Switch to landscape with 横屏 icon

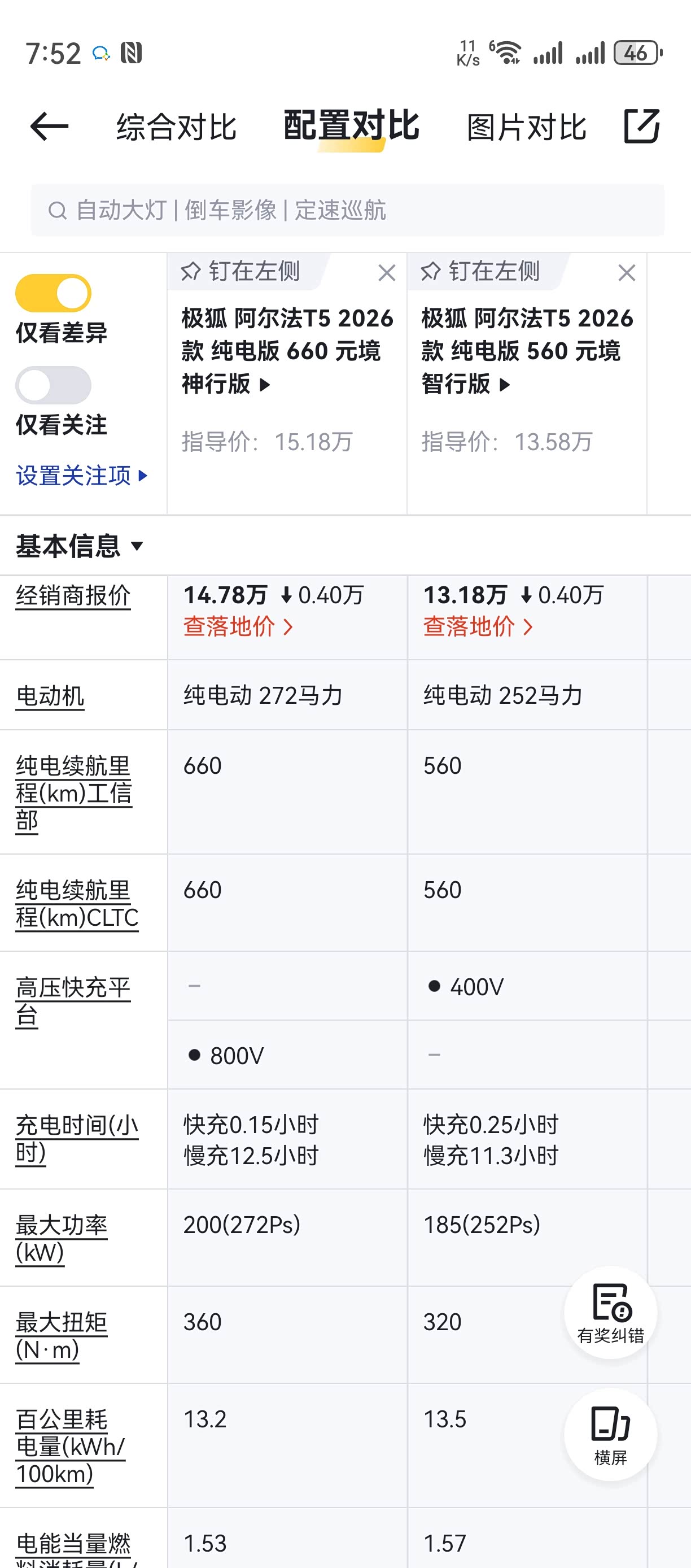click(x=610, y=1435)
